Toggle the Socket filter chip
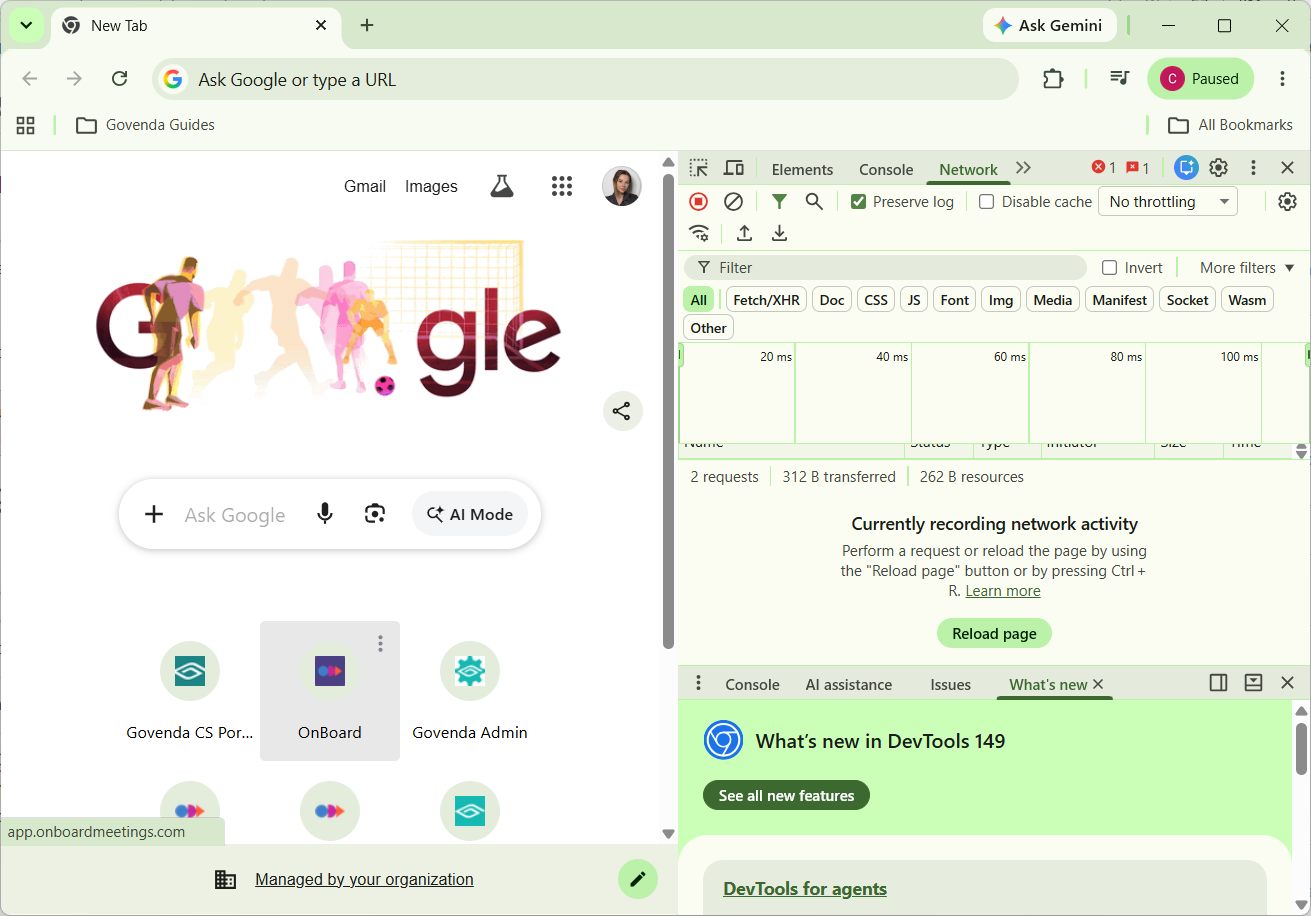Image resolution: width=1311 pixels, height=916 pixels. (x=1188, y=300)
